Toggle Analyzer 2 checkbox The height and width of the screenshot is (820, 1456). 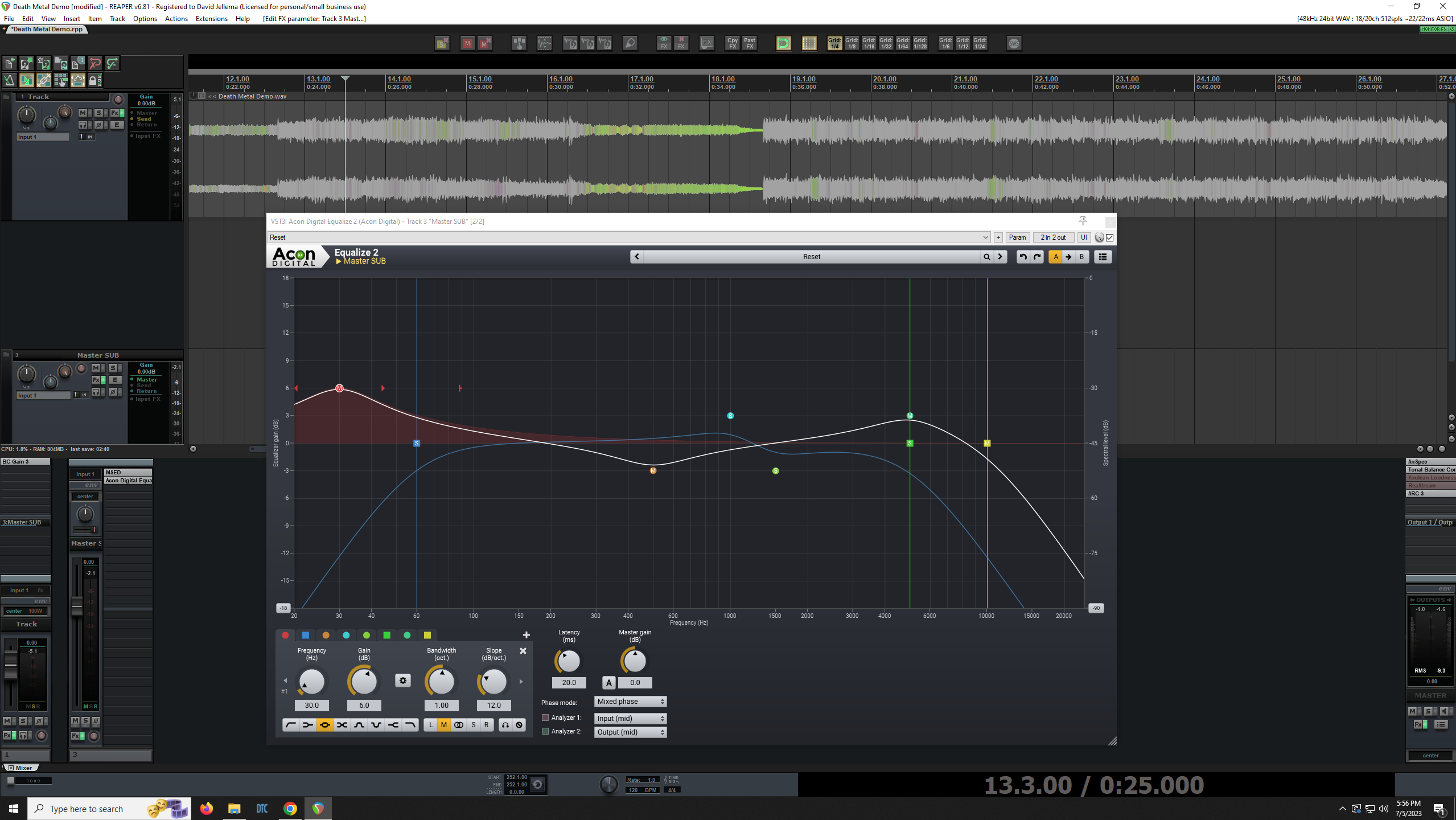click(545, 731)
